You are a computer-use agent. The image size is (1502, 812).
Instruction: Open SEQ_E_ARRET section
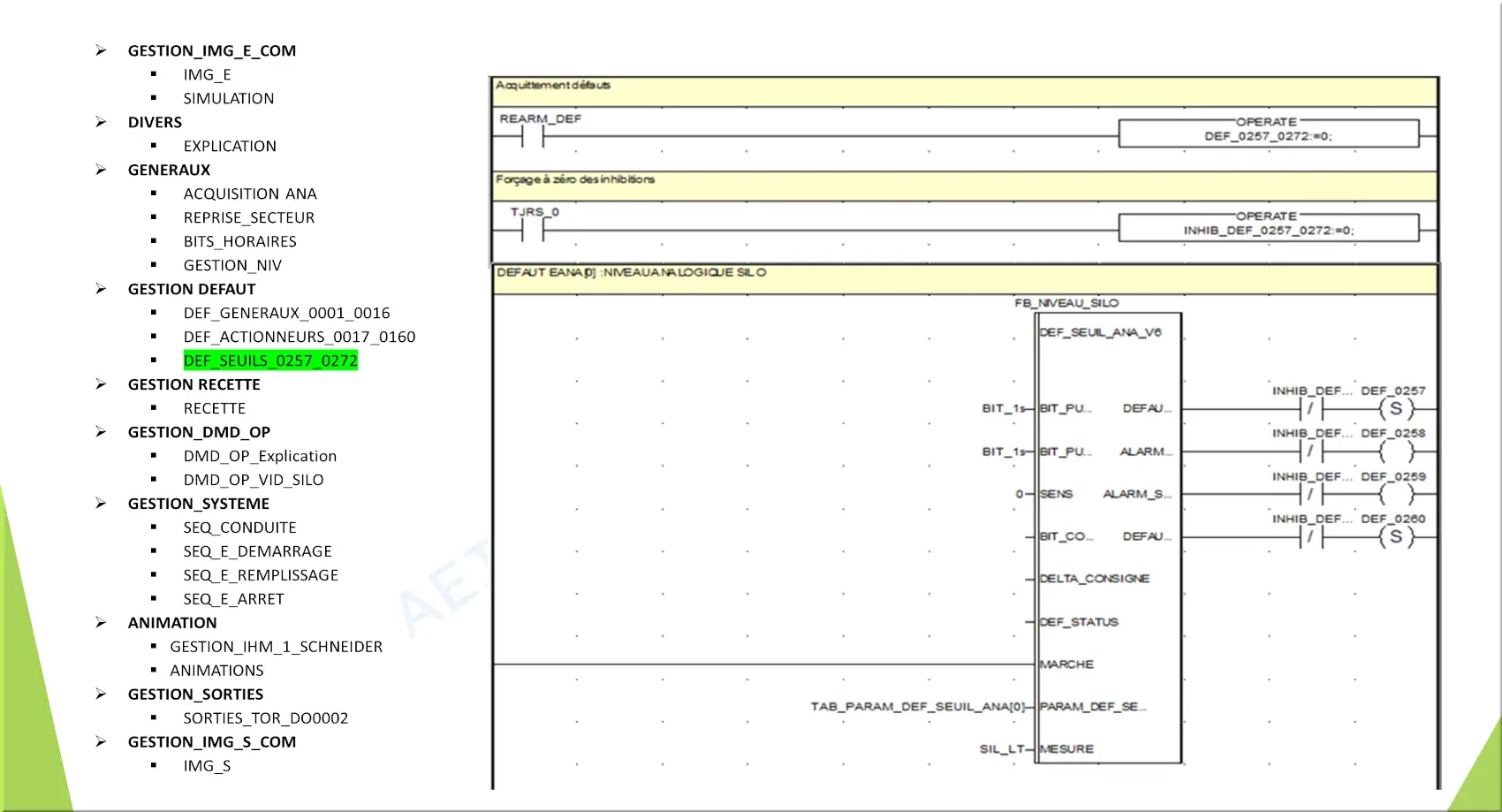pyautogui.click(x=234, y=600)
